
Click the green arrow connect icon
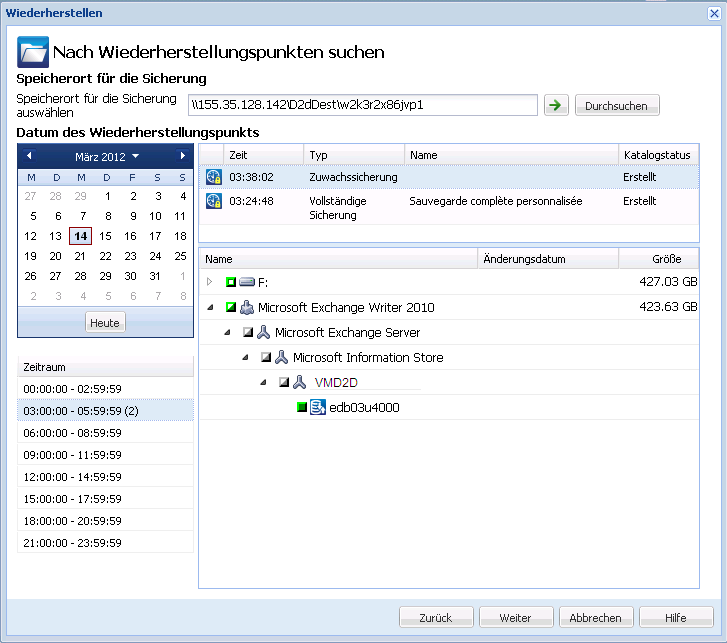556,105
